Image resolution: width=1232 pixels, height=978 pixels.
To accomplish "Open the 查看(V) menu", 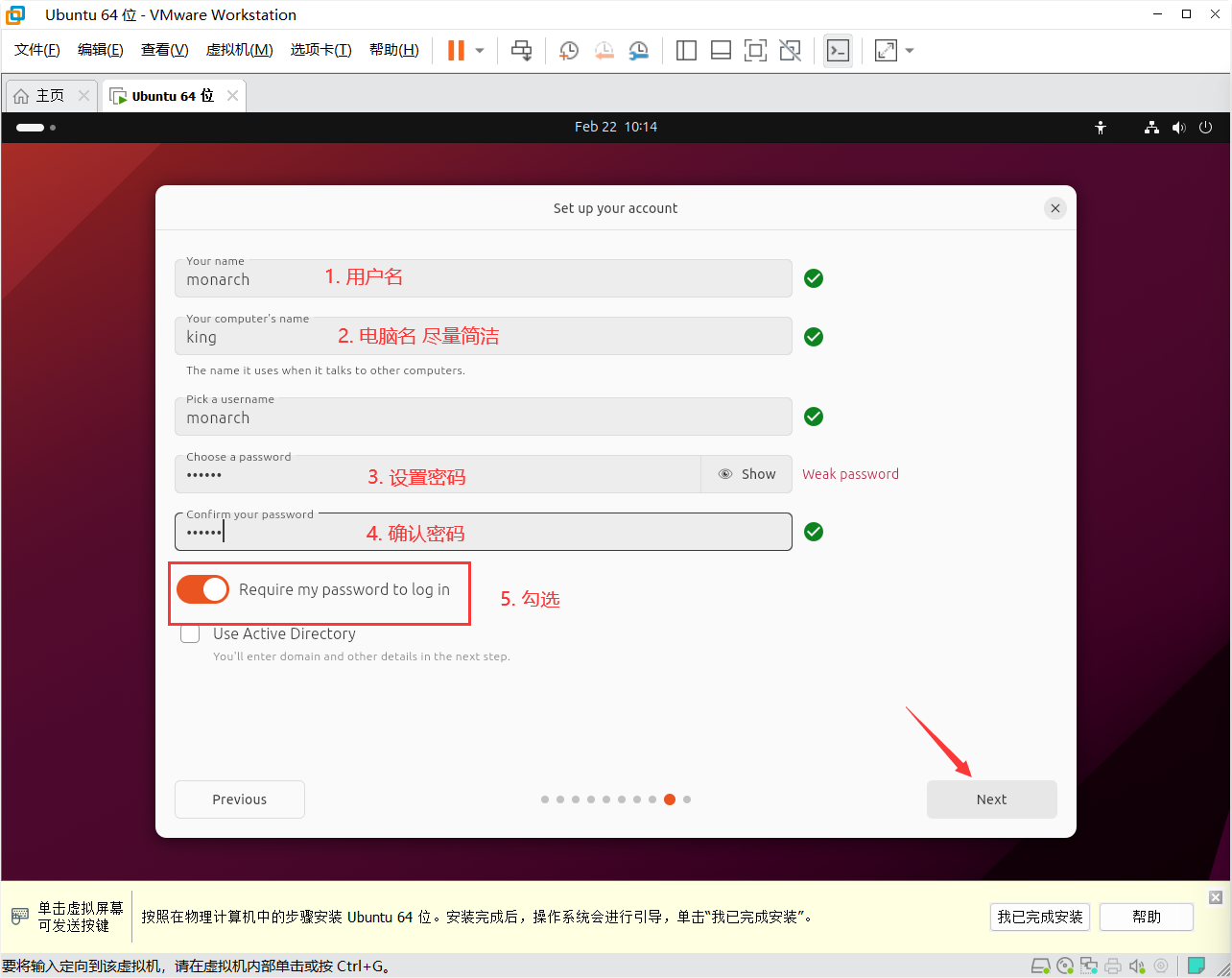I will click(165, 50).
